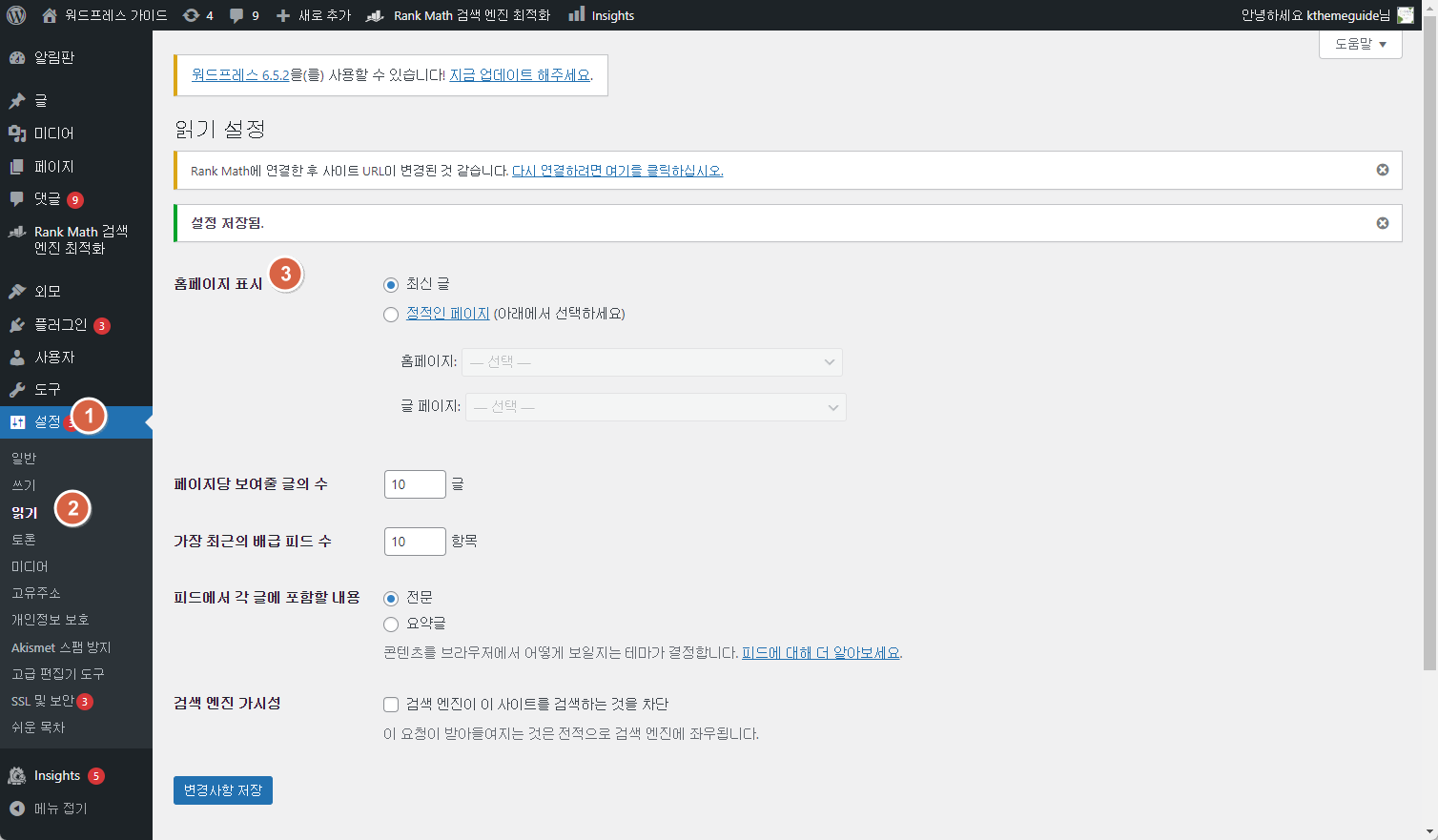
Task: Dismiss the 설정 저장됨 notice
Action: (x=1383, y=223)
